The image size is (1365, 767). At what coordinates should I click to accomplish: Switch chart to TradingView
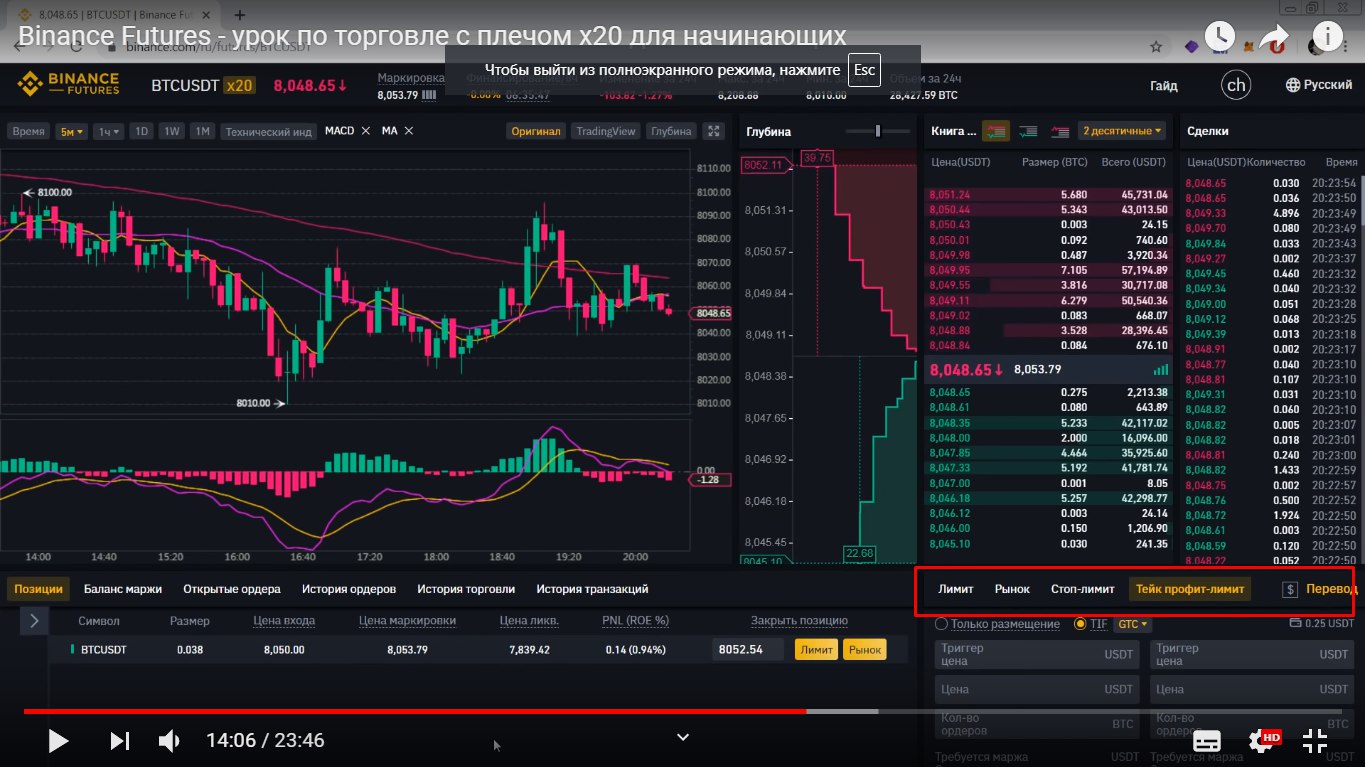[606, 131]
